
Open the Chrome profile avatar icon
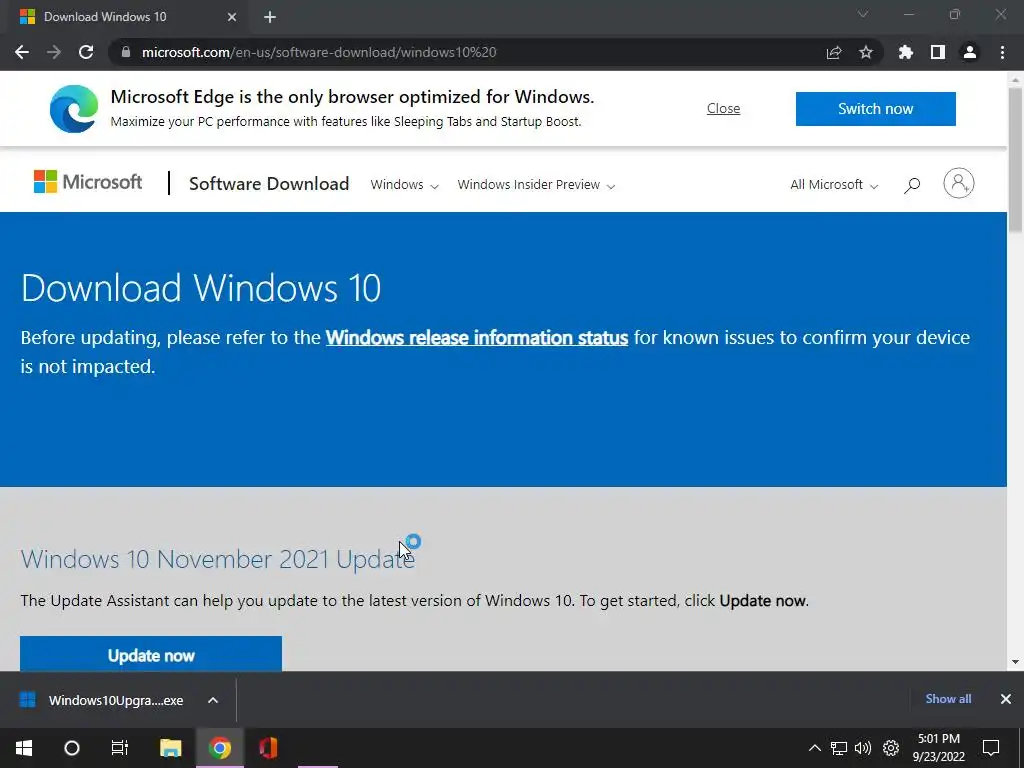click(970, 52)
